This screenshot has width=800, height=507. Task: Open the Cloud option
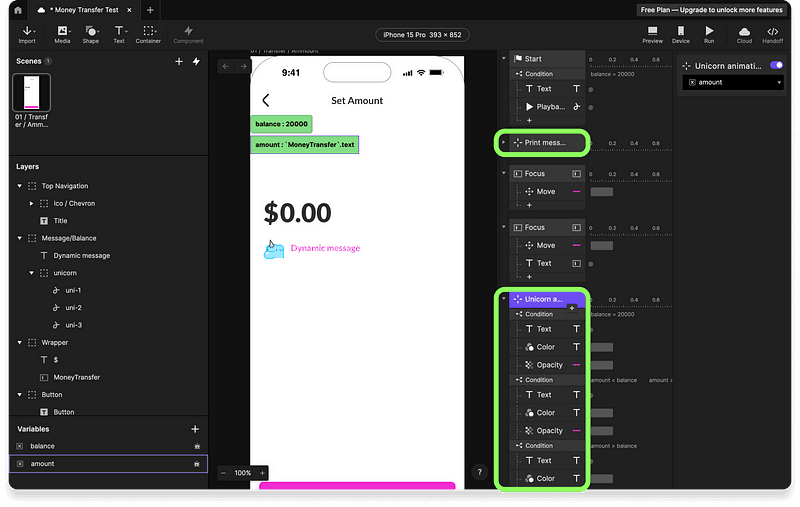744,34
